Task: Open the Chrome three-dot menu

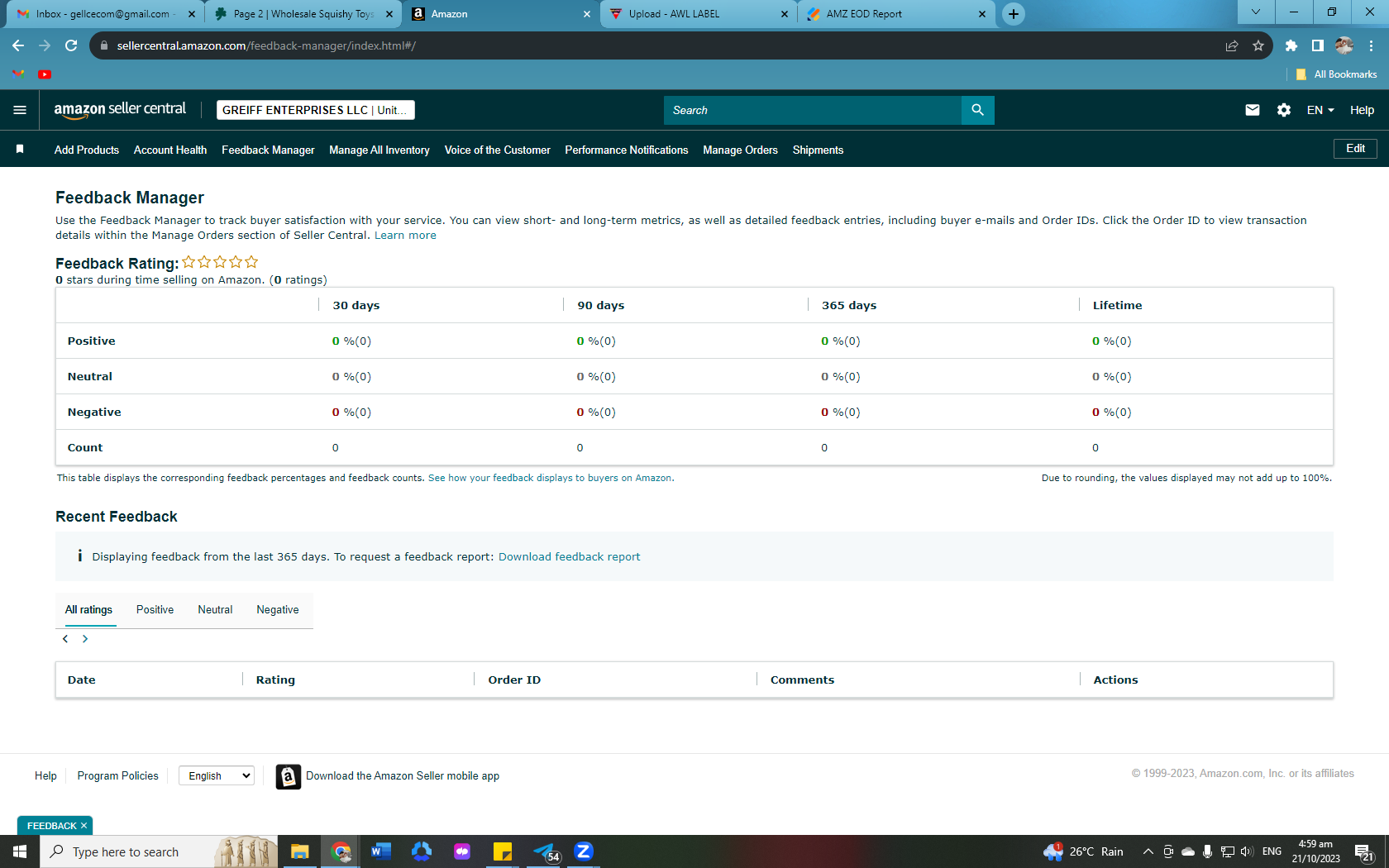Action: [1371, 45]
